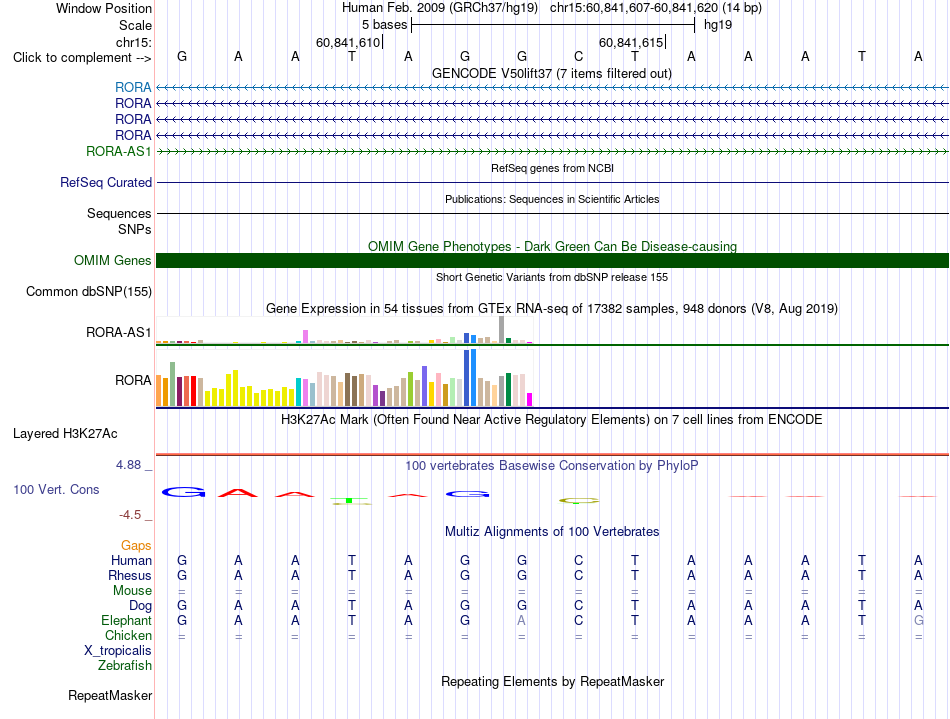
Task: Click the blue G conservation logo letter
Action: tap(183, 492)
